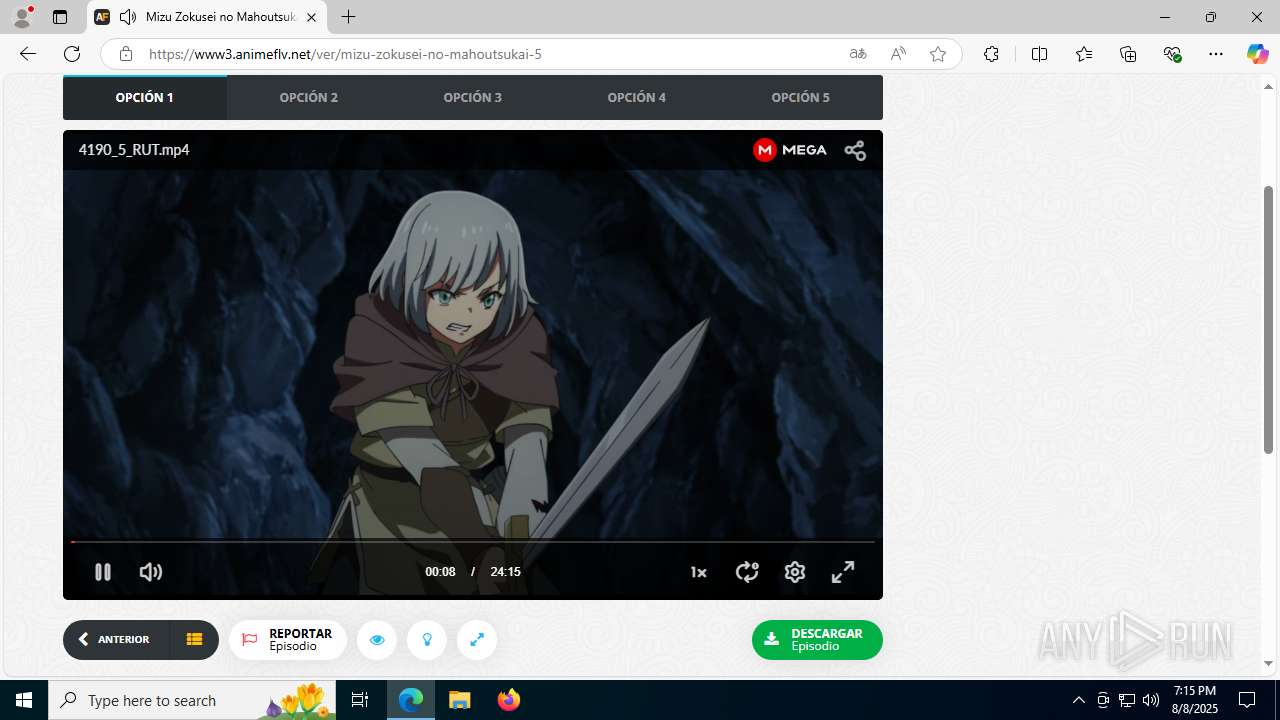Click the taskbar search box
Image resolution: width=1280 pixels, height=720 pixels.
click(193, 700)
